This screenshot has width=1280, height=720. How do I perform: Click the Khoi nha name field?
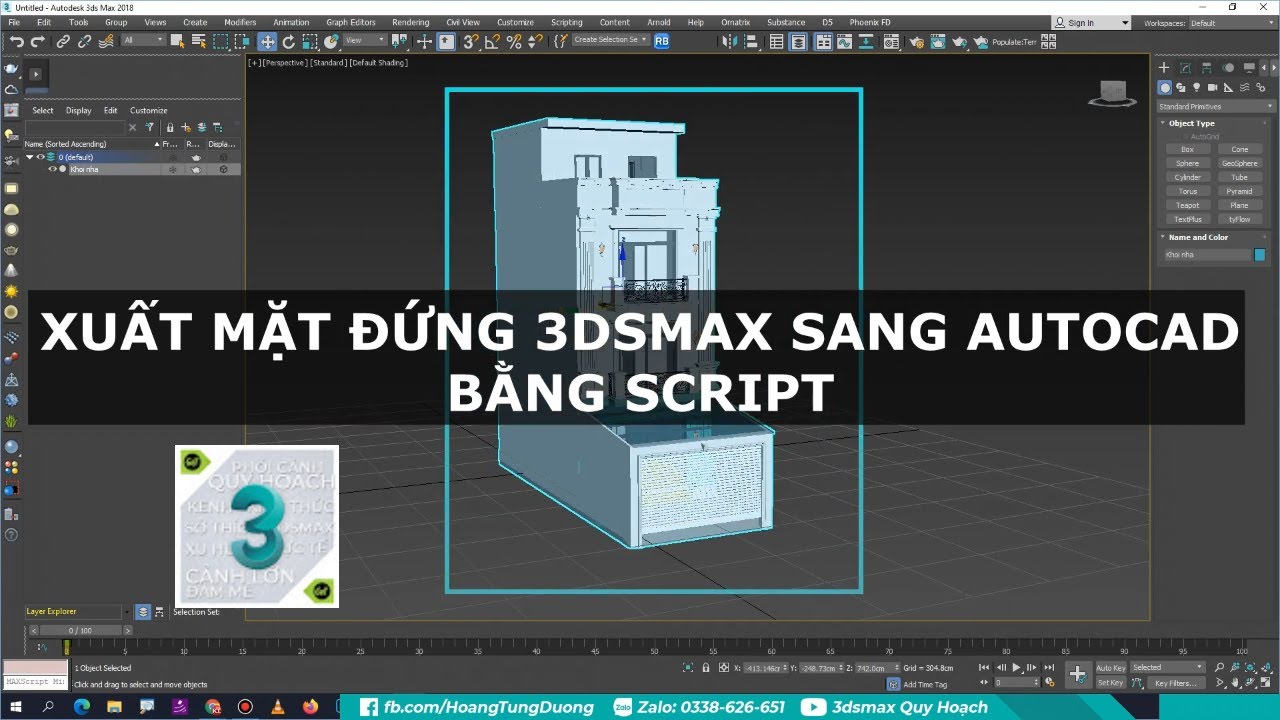click(x=1206, y=255)
